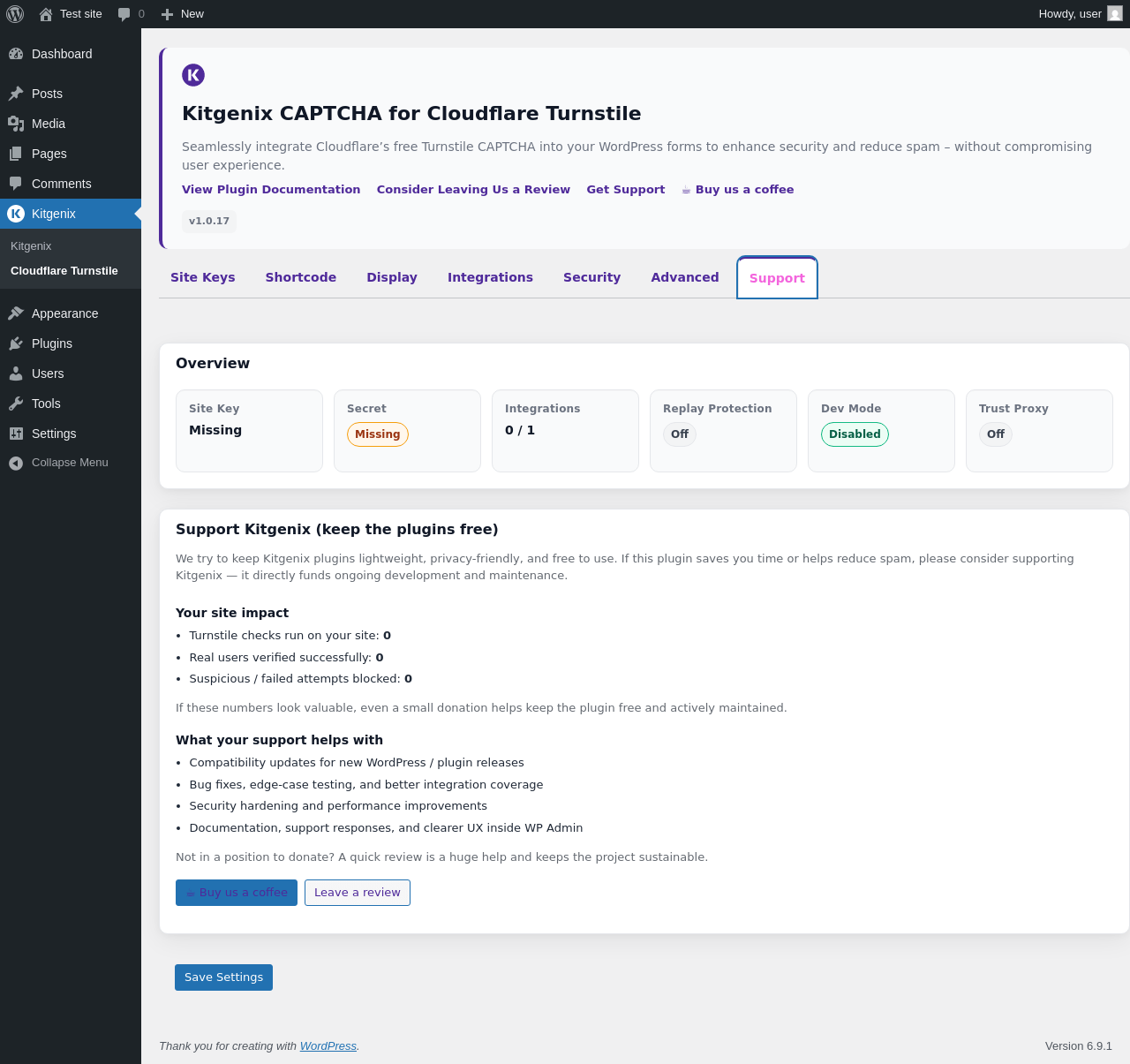Click the Missing value under Site Key

tap(215, 430)
